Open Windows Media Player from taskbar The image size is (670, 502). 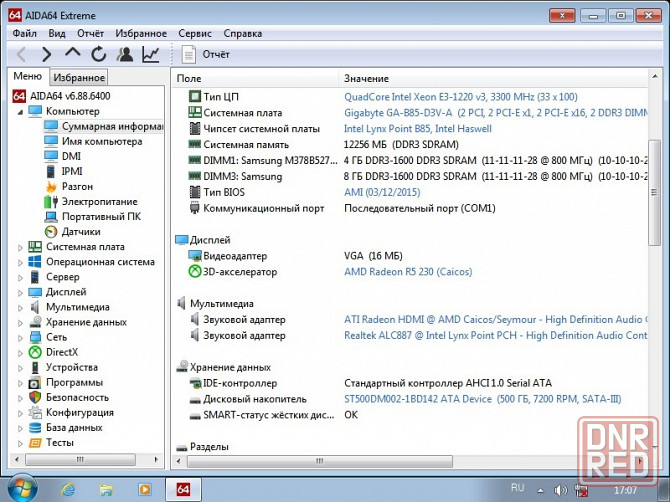coord(144,489)
